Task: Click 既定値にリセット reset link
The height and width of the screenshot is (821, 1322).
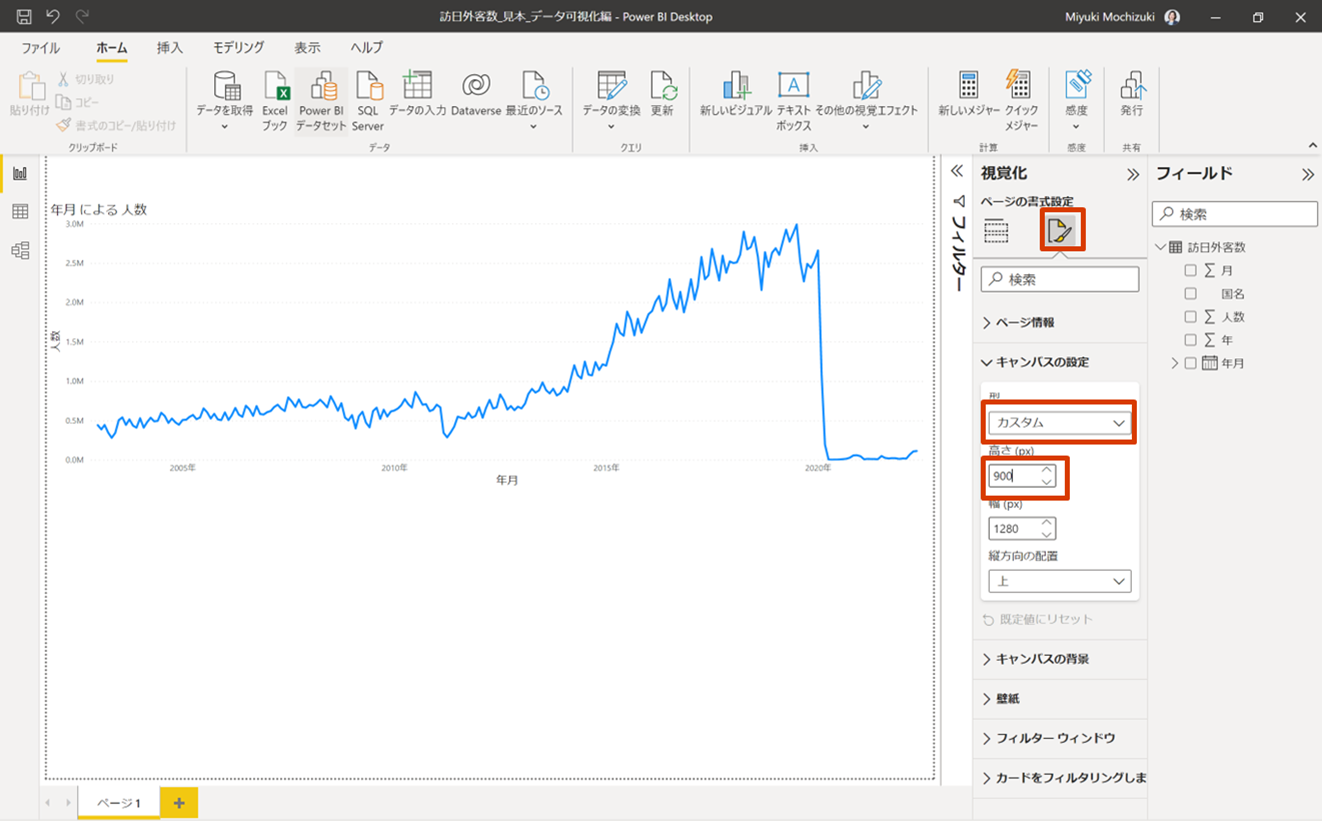Action: 1038,620
